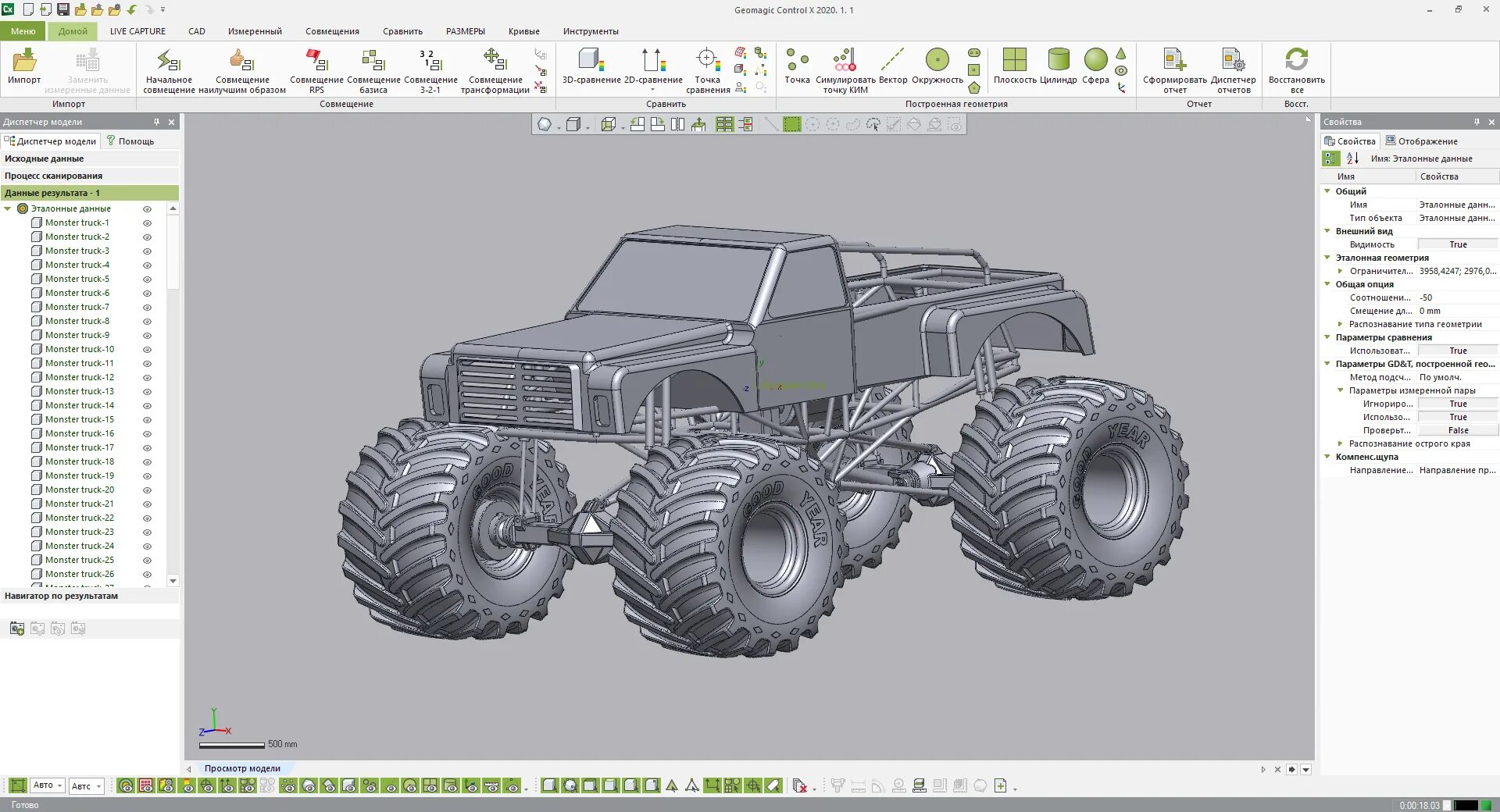This screenshot has width=1500, height=812.
Task: Create a Вектор geometry
Action: (x=893, y=66)
